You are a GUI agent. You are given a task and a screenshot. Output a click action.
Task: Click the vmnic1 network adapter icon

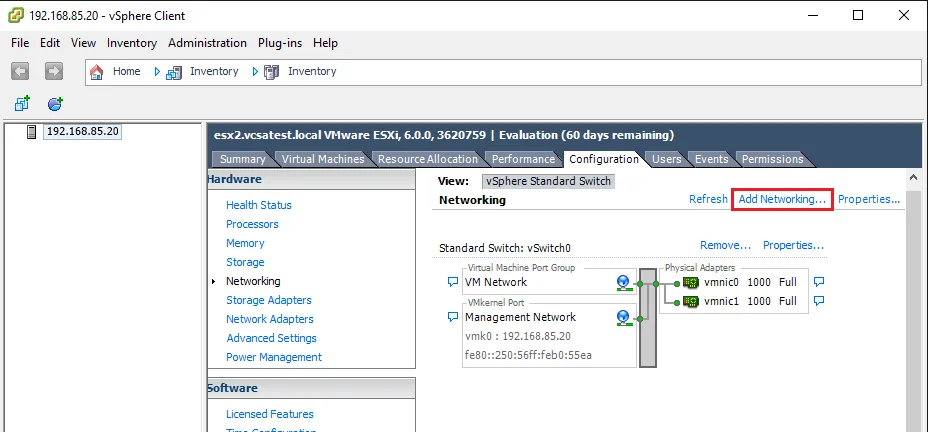(x=689, y=301)
